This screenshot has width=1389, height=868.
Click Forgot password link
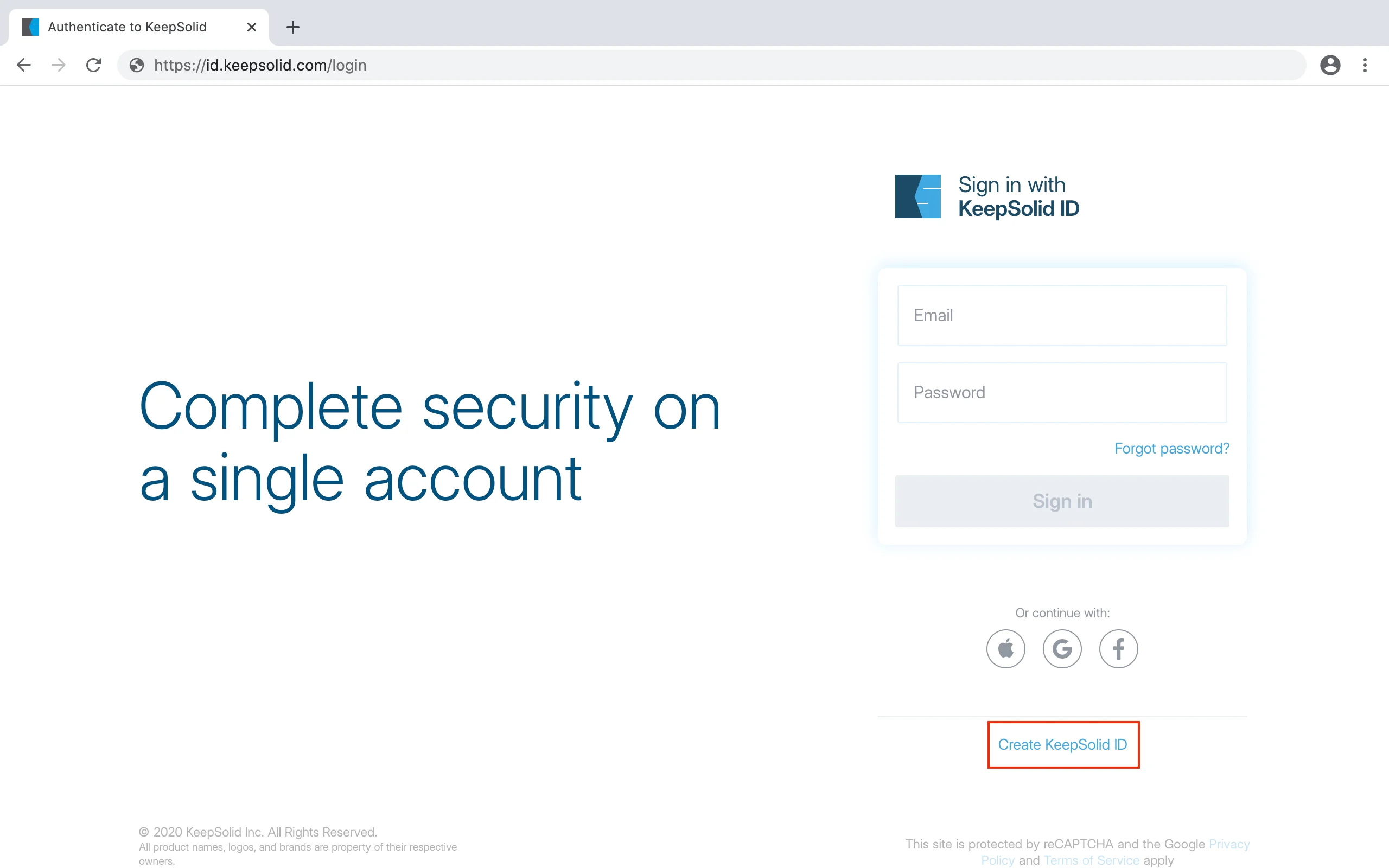click(1171, 448)
